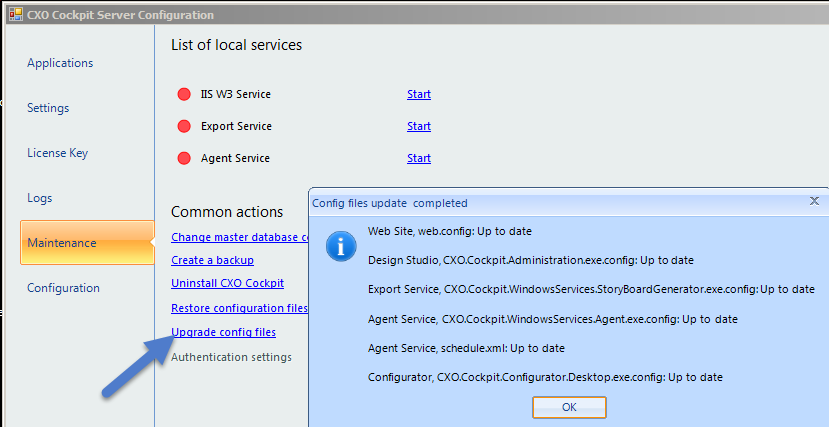
Task: Open the Applications section in sidebar
Action: pyautogui.click(x=60, y=63)
